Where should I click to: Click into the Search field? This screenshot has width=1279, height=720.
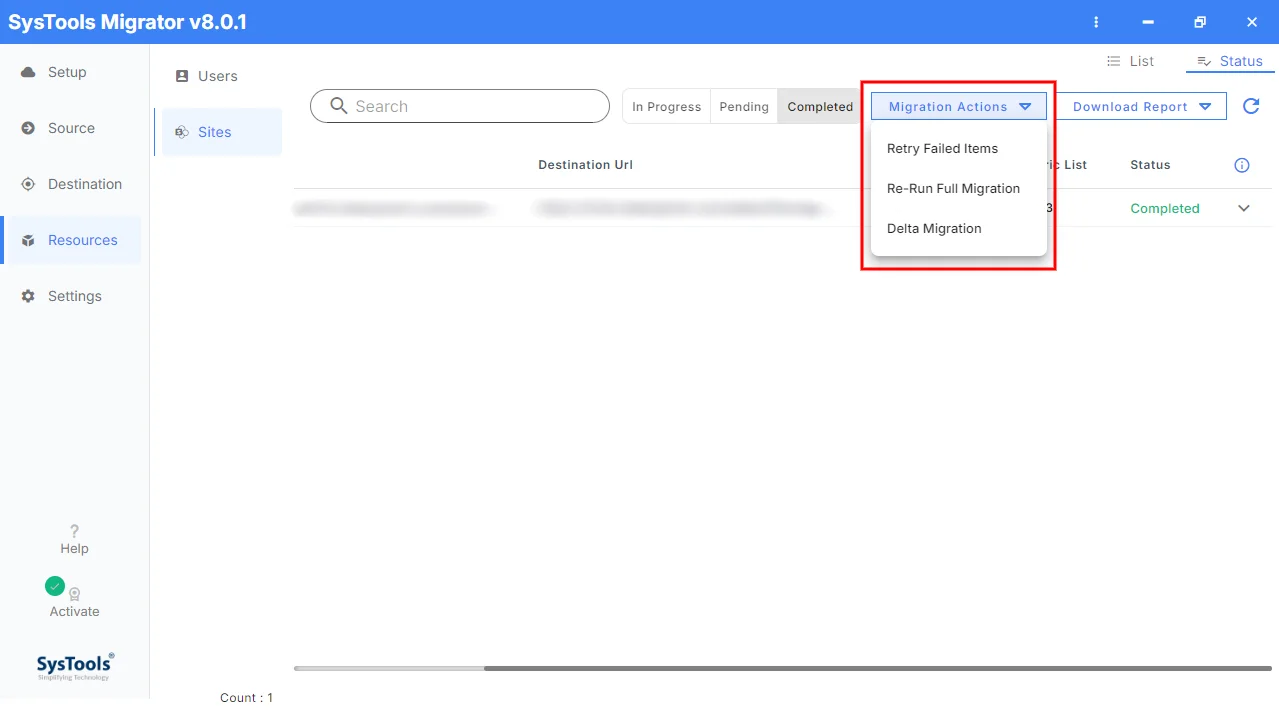click(460, 106)
